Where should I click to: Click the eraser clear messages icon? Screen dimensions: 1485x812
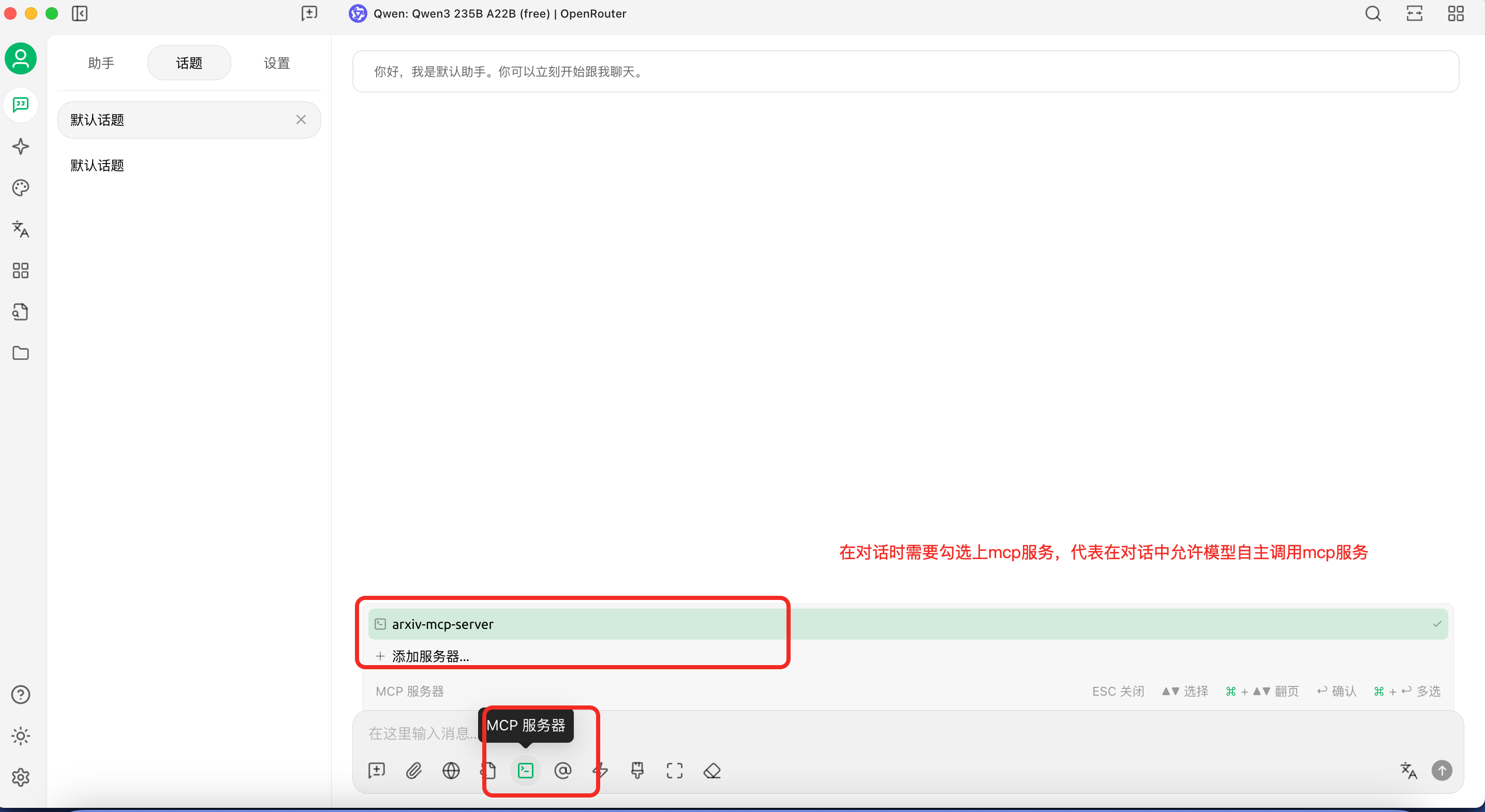(712, 770)
